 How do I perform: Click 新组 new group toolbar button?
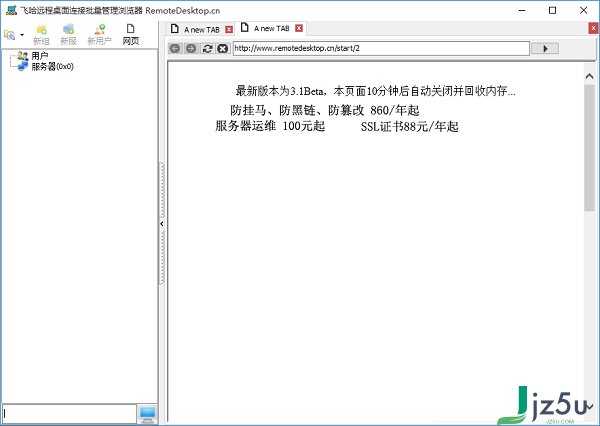click(41, 35)
